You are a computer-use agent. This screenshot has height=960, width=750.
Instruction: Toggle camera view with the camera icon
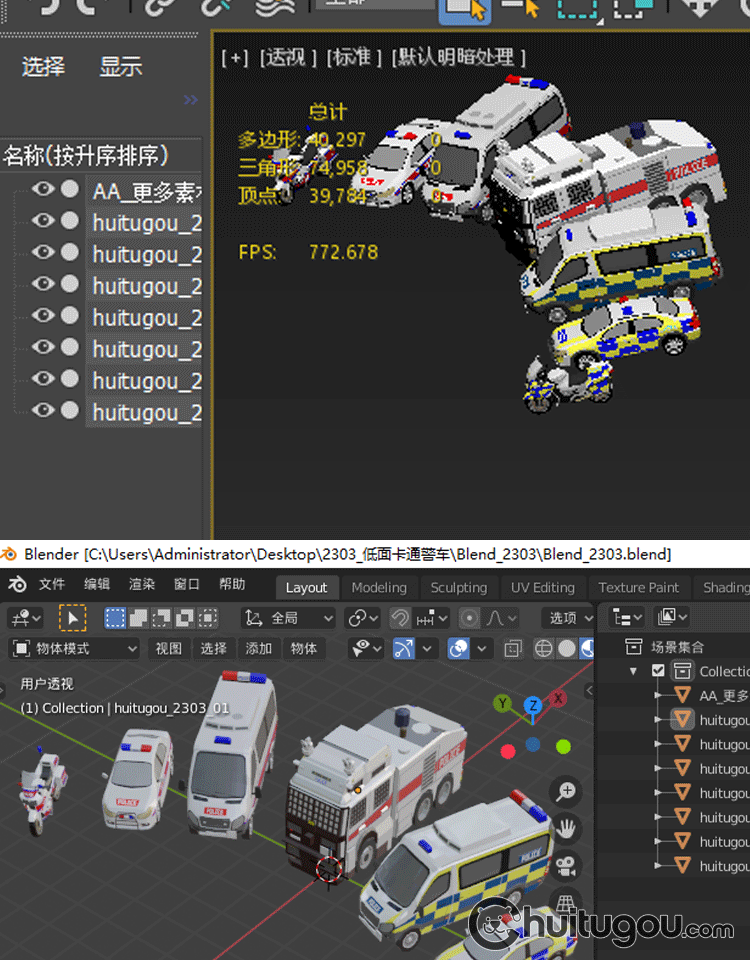[567, 864]
